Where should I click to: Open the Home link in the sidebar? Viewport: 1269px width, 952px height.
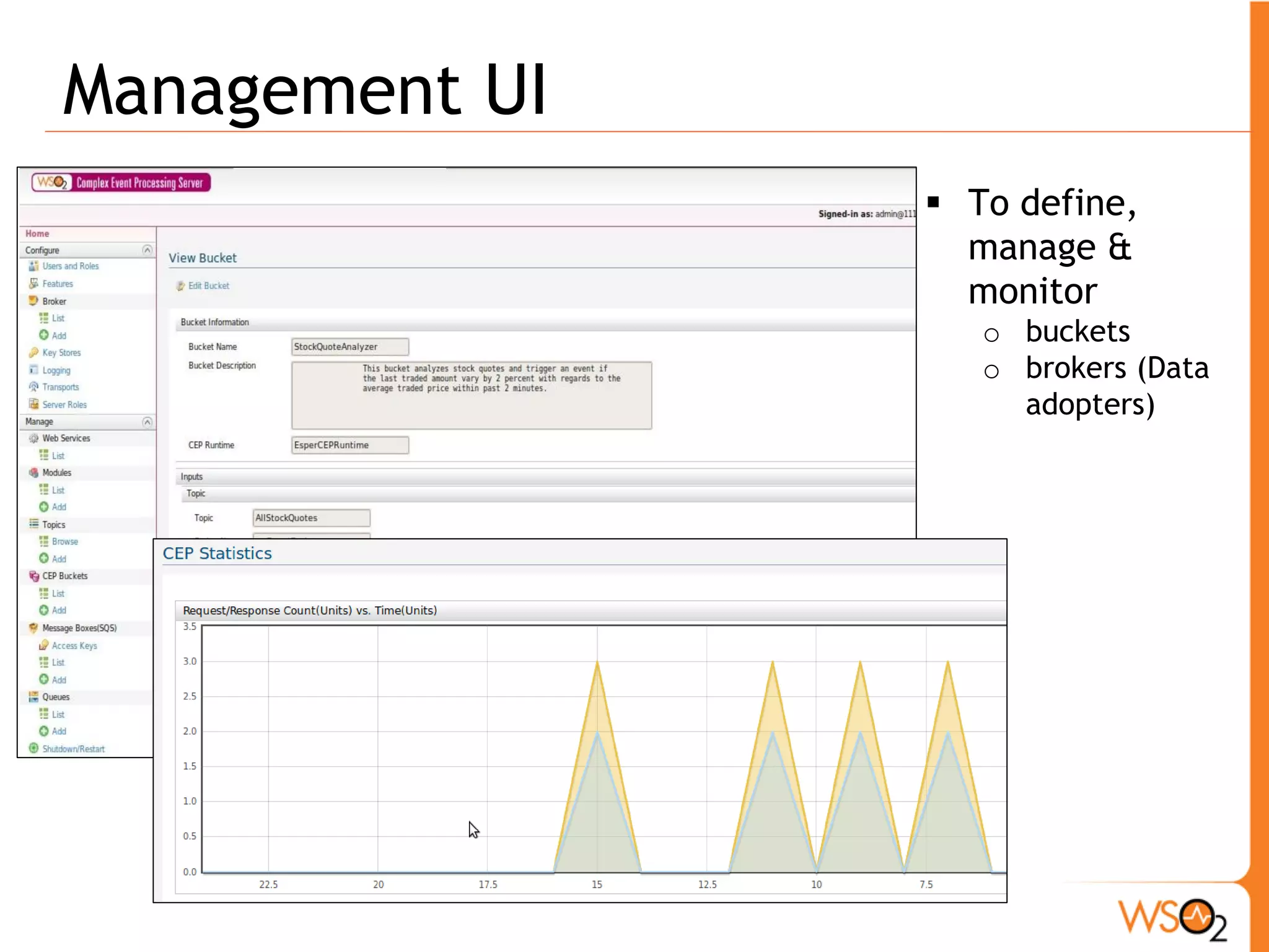(37, 234)
